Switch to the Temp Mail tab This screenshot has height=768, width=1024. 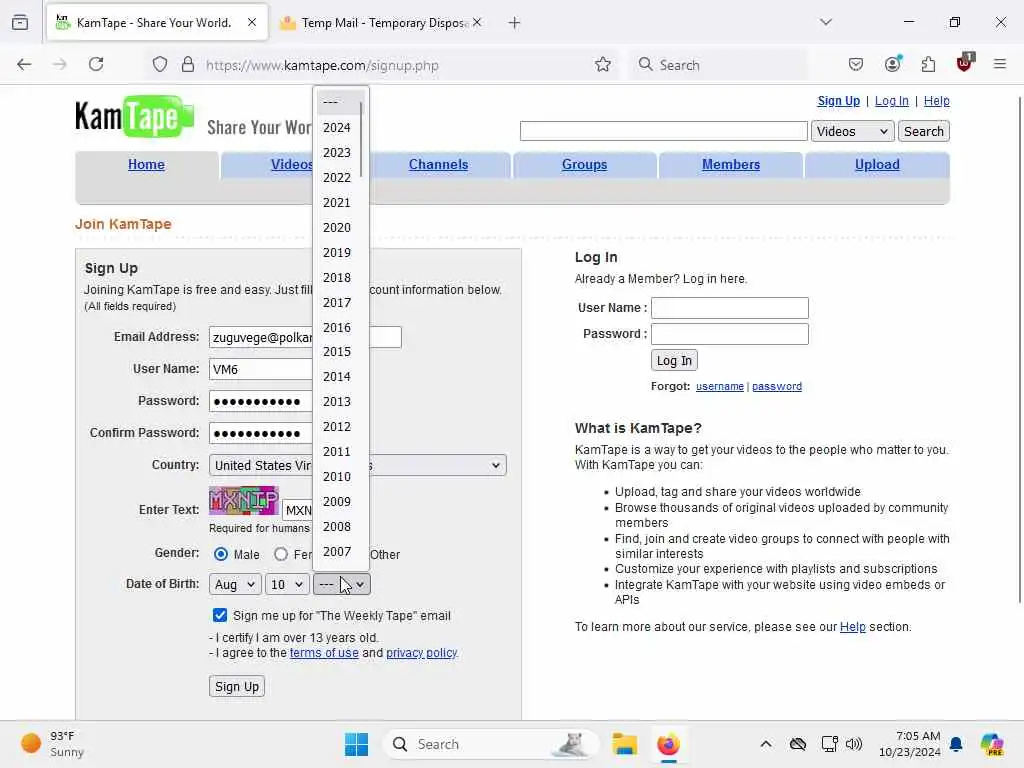(x=382, y=23)
